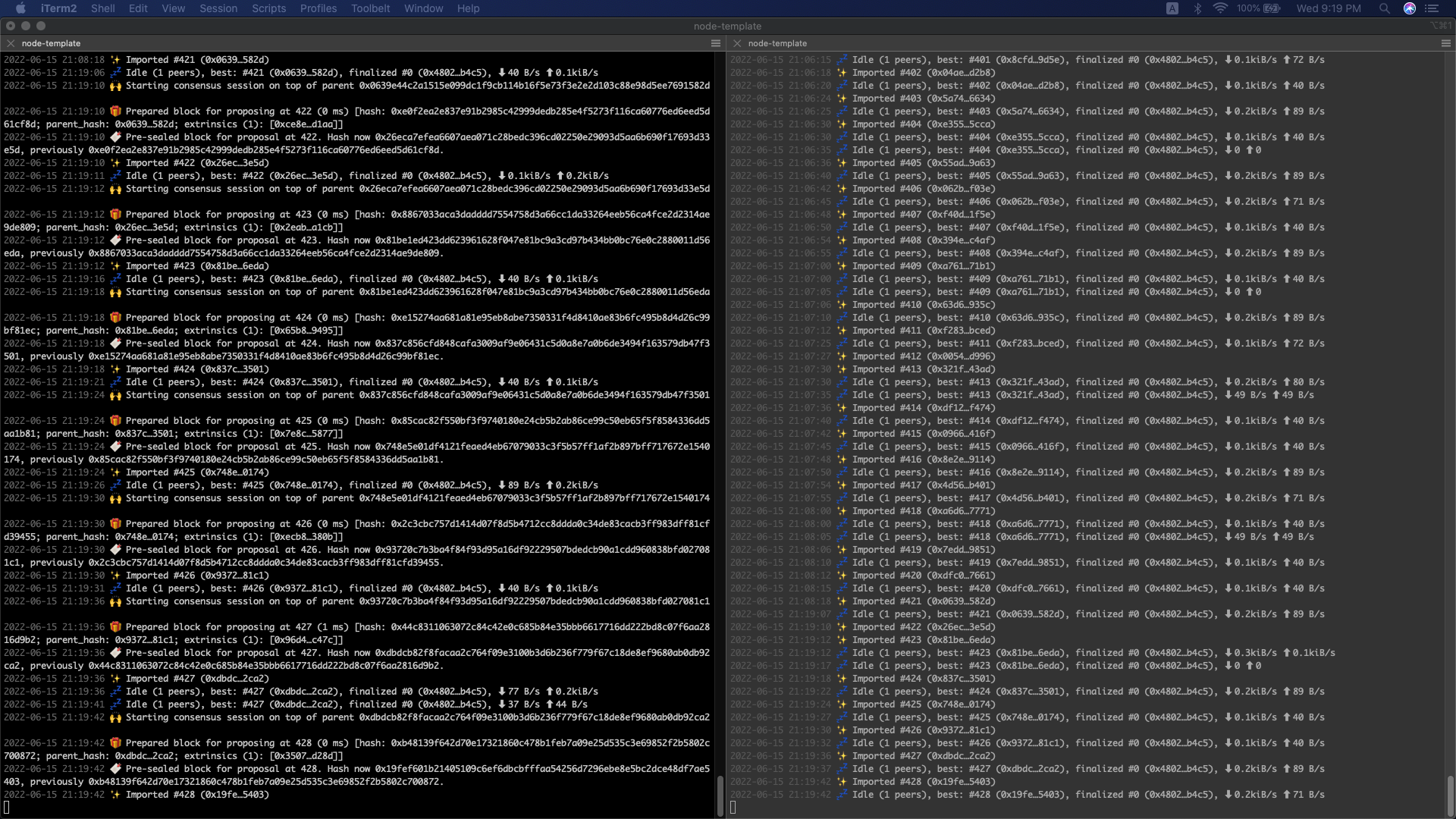Open the right pane's hamburger menu icon
The height and width of the screenshot is (819, 1456).
[x=1445, y=43]
